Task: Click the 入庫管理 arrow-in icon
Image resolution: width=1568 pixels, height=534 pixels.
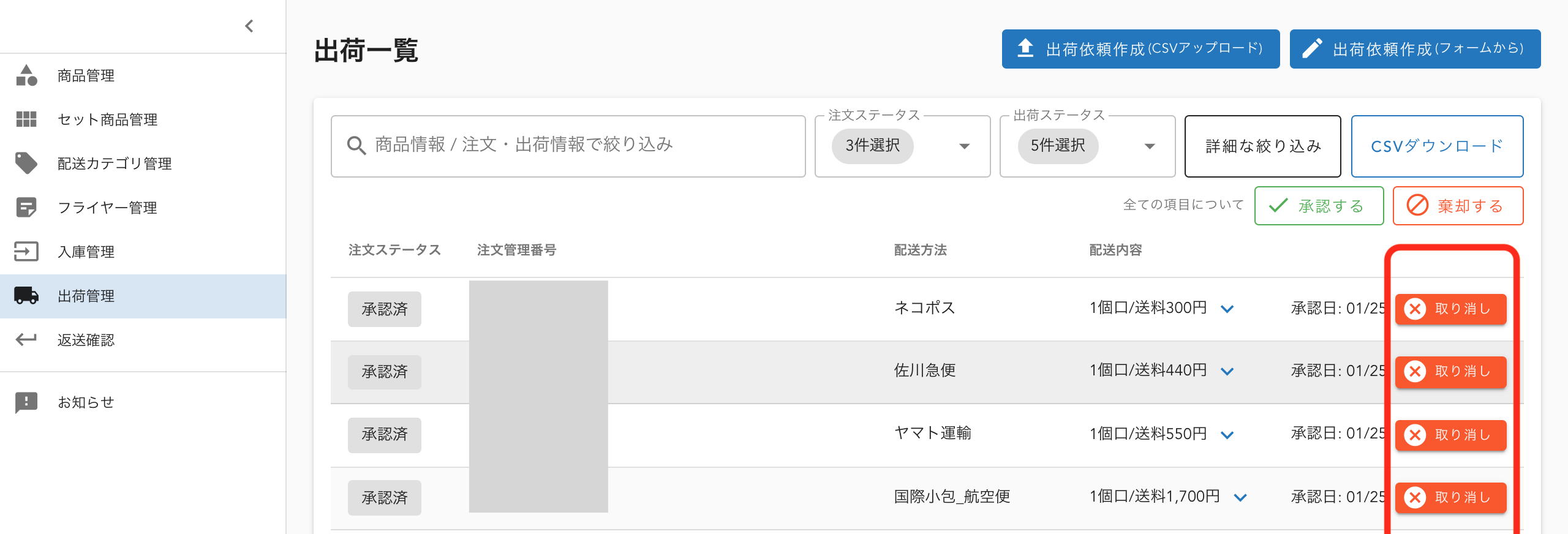Action: tap(26, 252)
